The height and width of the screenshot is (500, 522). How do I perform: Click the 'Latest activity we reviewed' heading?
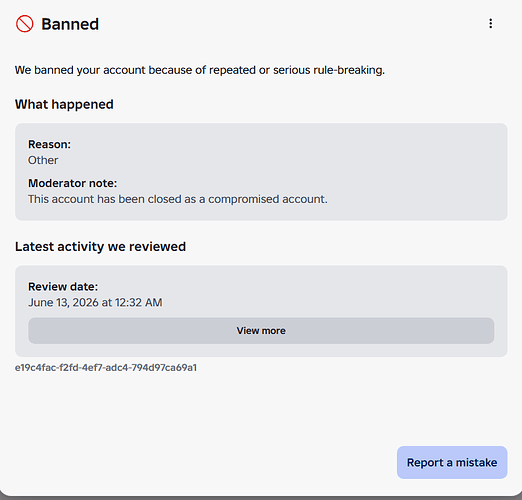coord(100,247)
